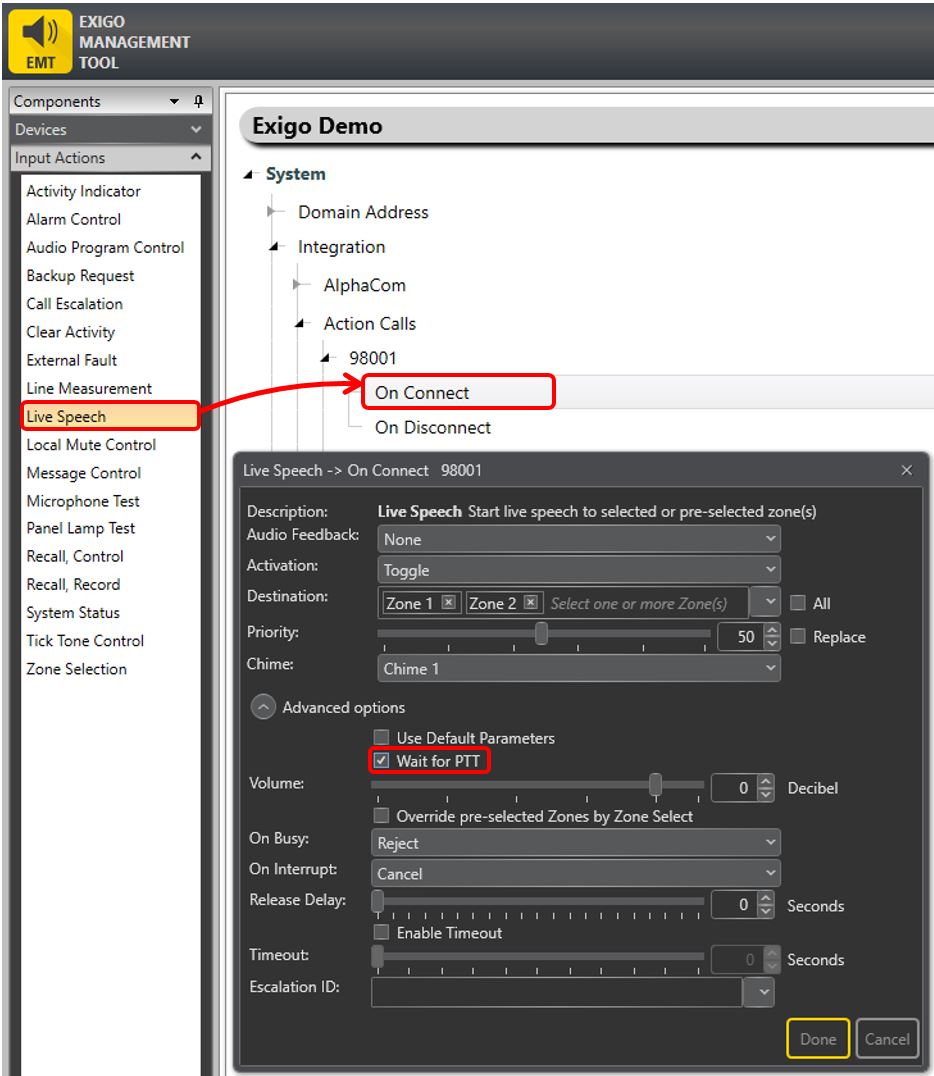Open the On Interrupt dropdown
Image resolution: width=934 pixels, height=1076 pixels.
[575, 874]
